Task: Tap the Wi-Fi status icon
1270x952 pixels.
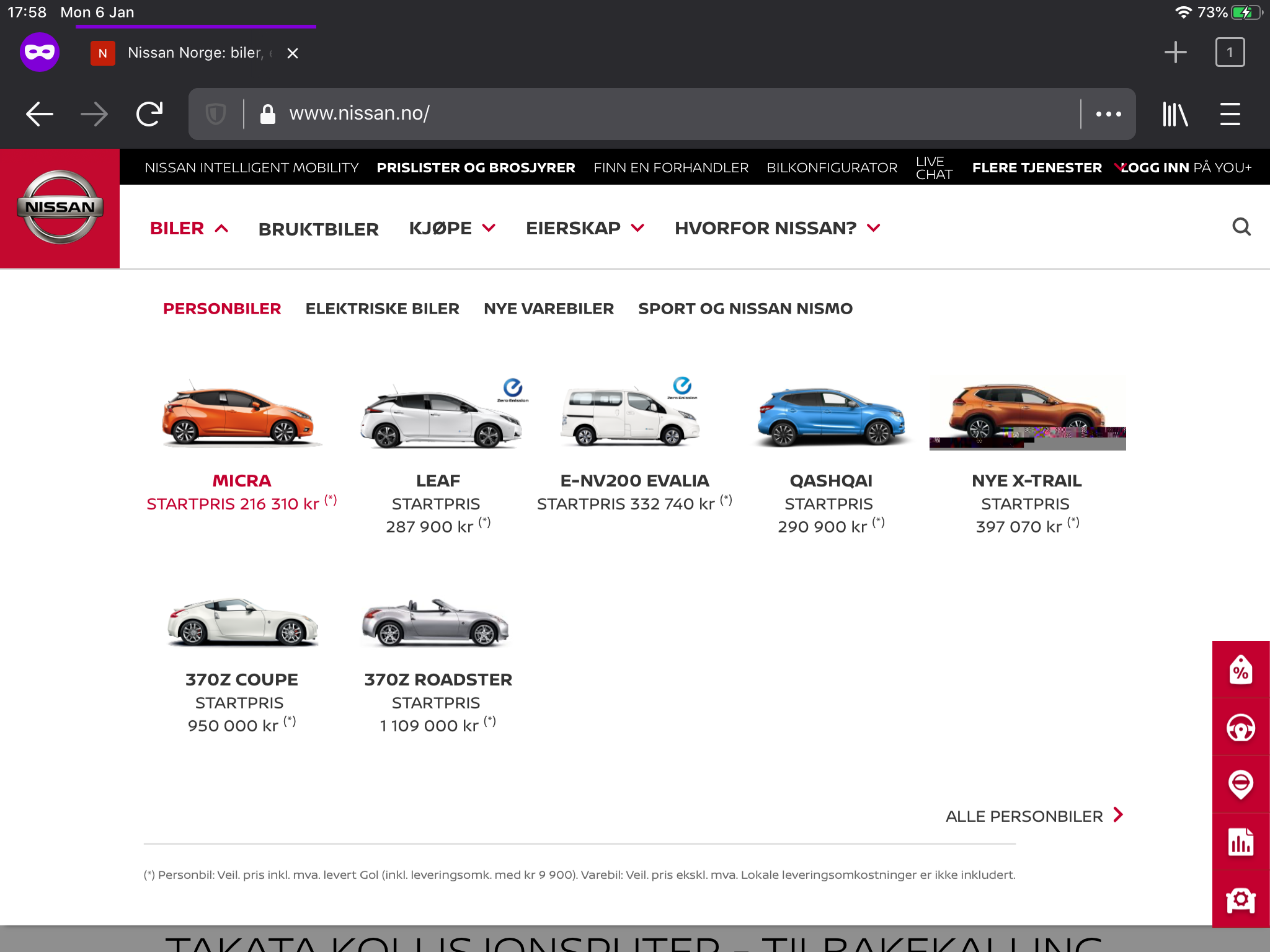Action: coord(1183,12)
